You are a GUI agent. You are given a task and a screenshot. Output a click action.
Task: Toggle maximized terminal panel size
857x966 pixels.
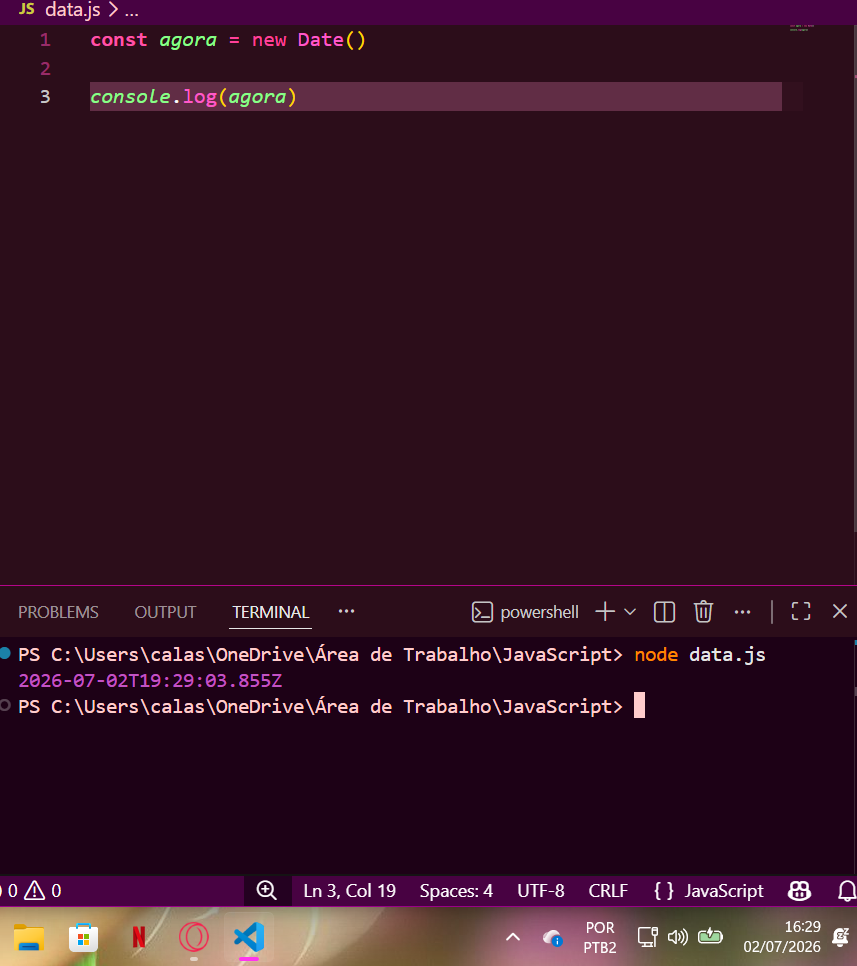(x=800, y=612)
